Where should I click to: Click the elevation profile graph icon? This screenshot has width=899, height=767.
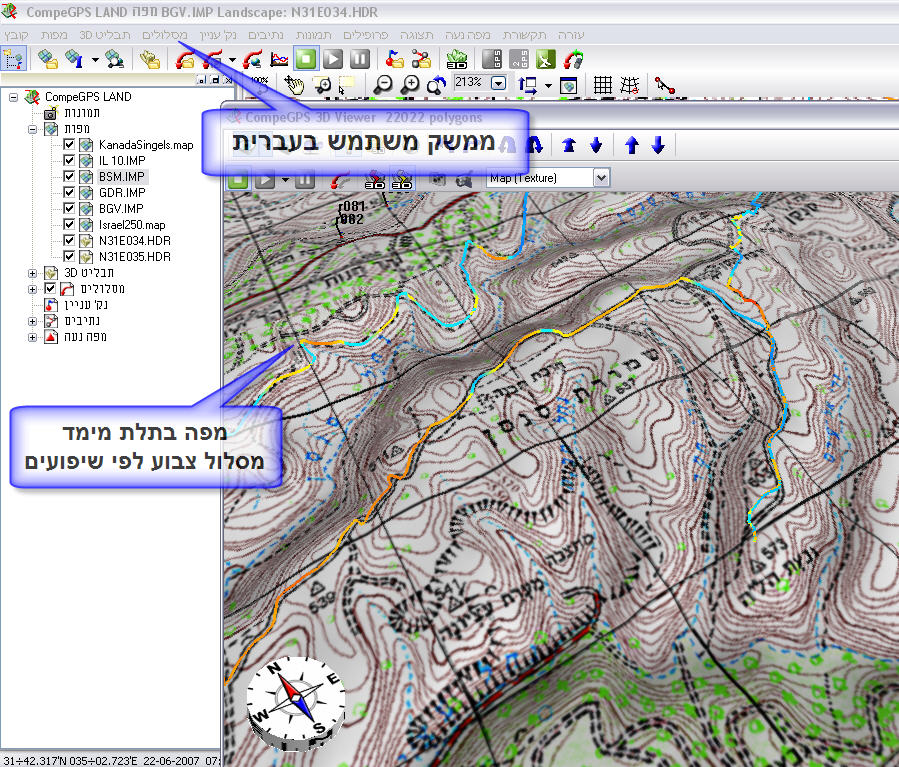click(280, 59)
